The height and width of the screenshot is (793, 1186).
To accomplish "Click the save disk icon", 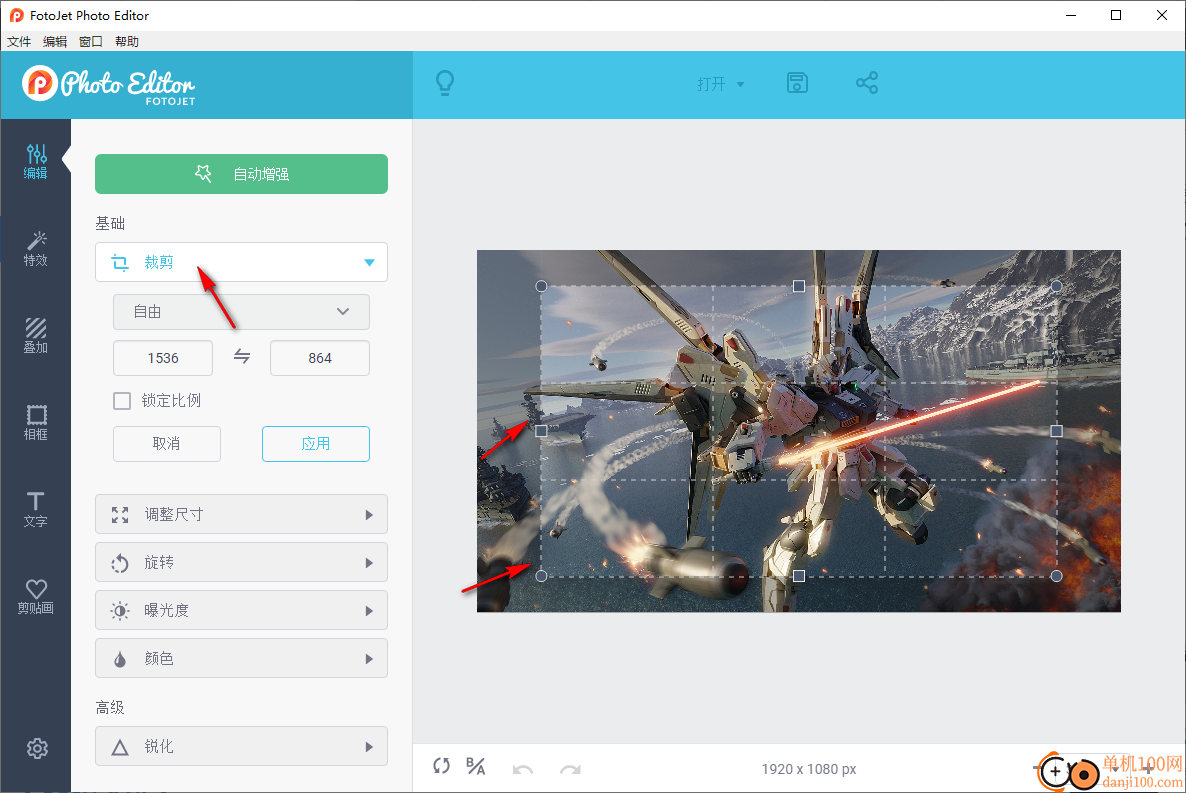I will click(x=797, y=82).
